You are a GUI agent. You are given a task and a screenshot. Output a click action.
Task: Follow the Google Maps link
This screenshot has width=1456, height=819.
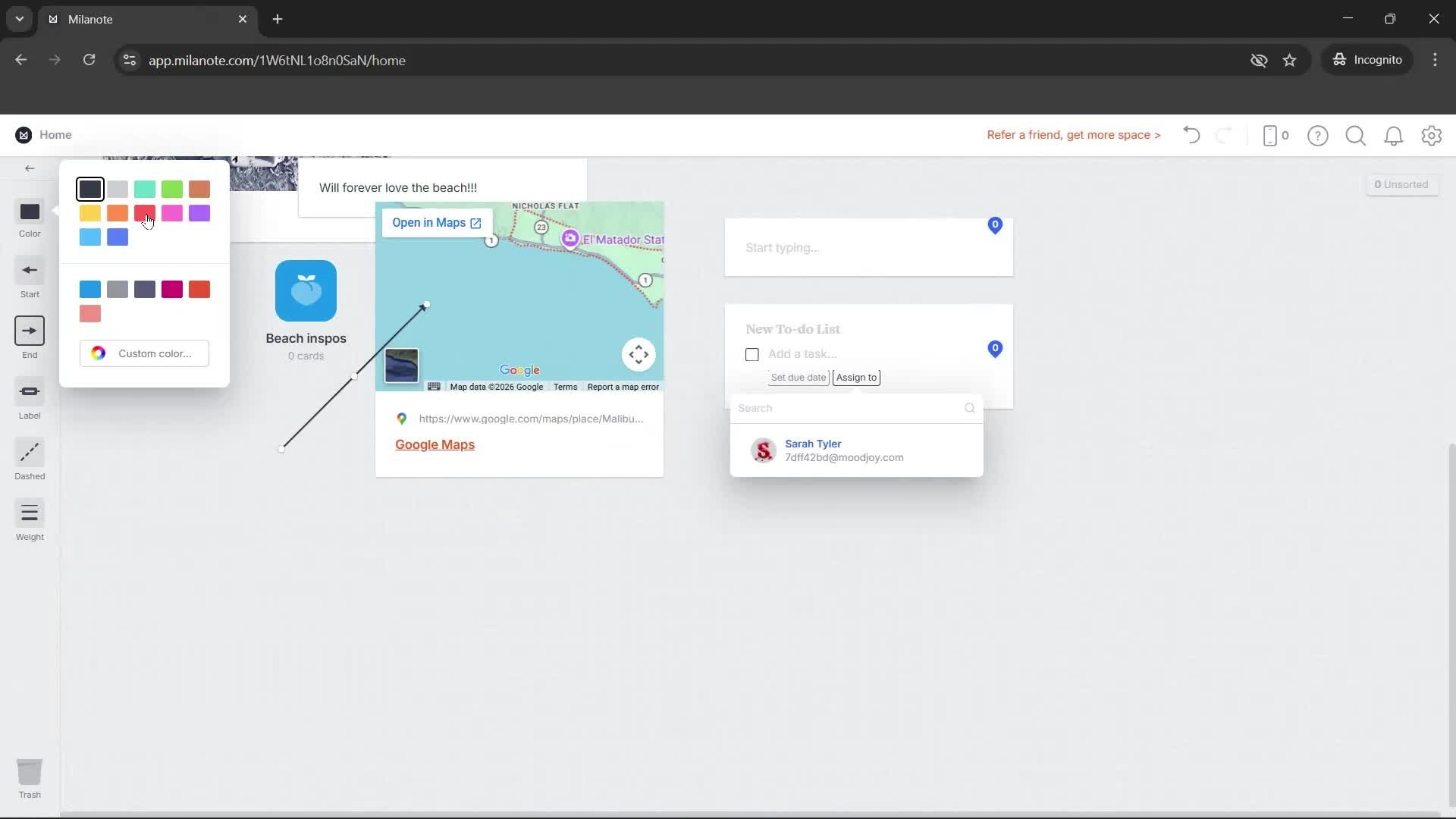pos(434,444)
